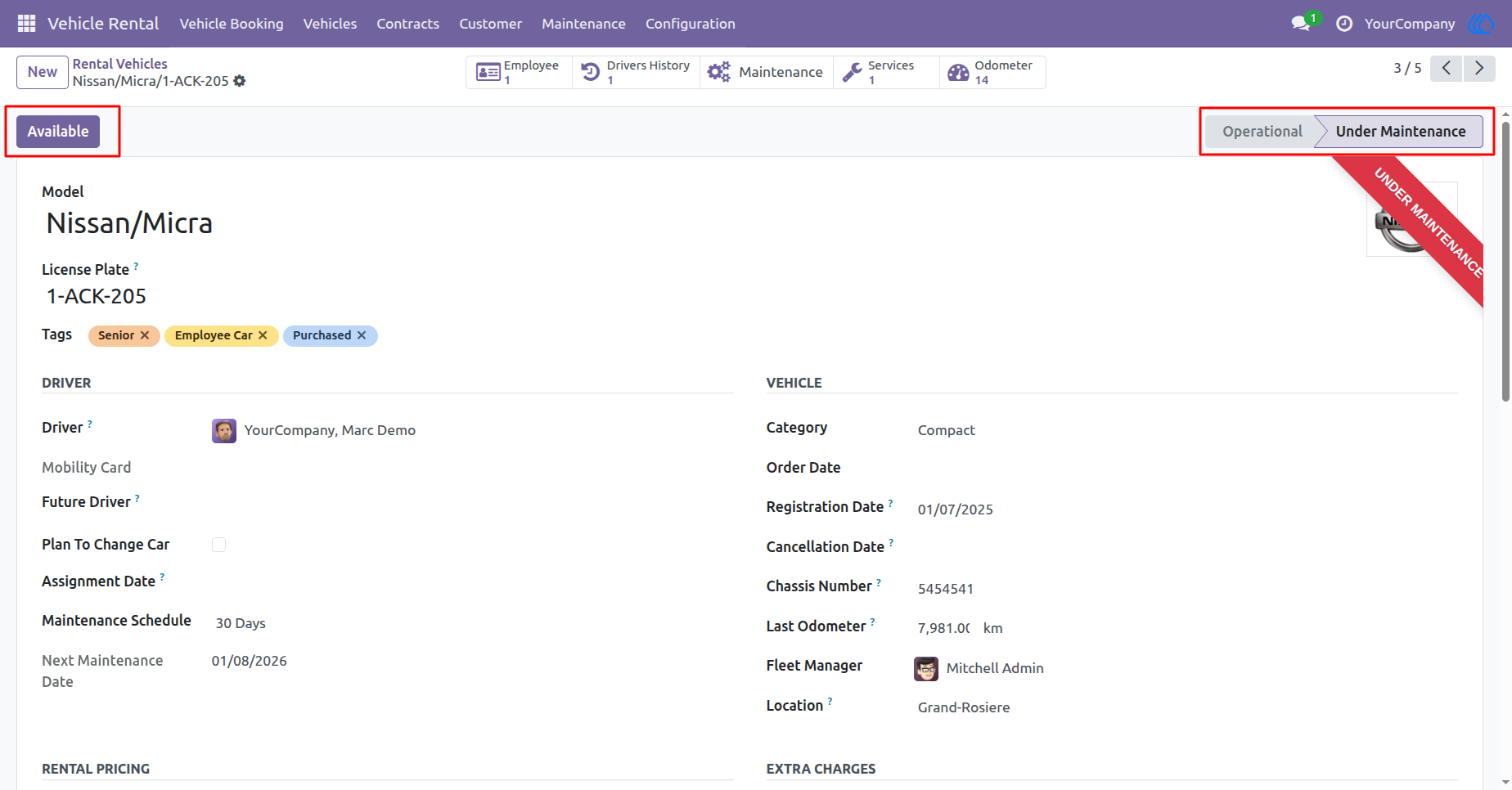Open the apps grid menu icon
This screenshot has height=790, width=1512.
point(26,24)
